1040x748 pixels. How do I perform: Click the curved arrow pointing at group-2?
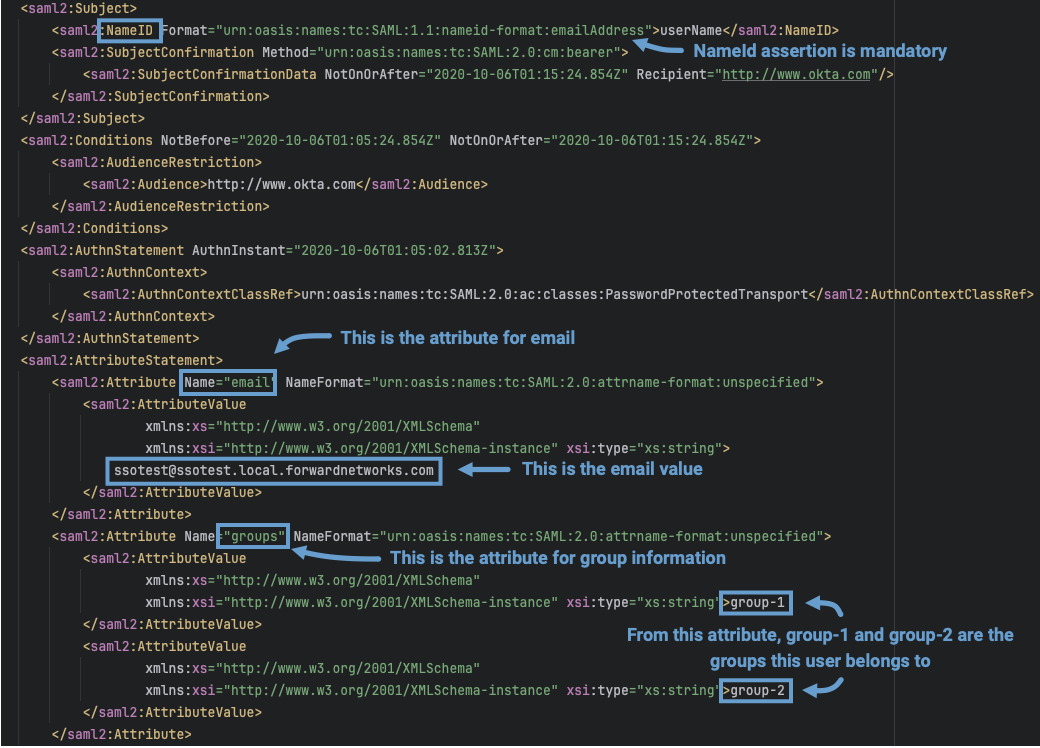point(827,684)
